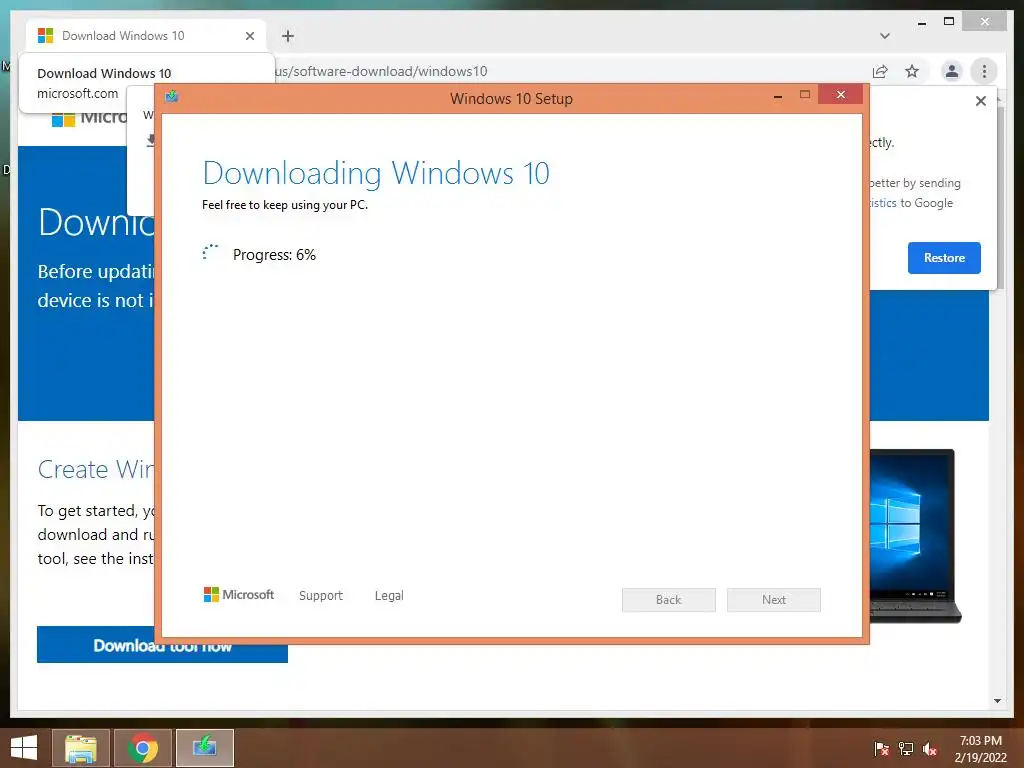Click the disabled Next button
The width and height of the screenshot is (1024, 768).
774,600
